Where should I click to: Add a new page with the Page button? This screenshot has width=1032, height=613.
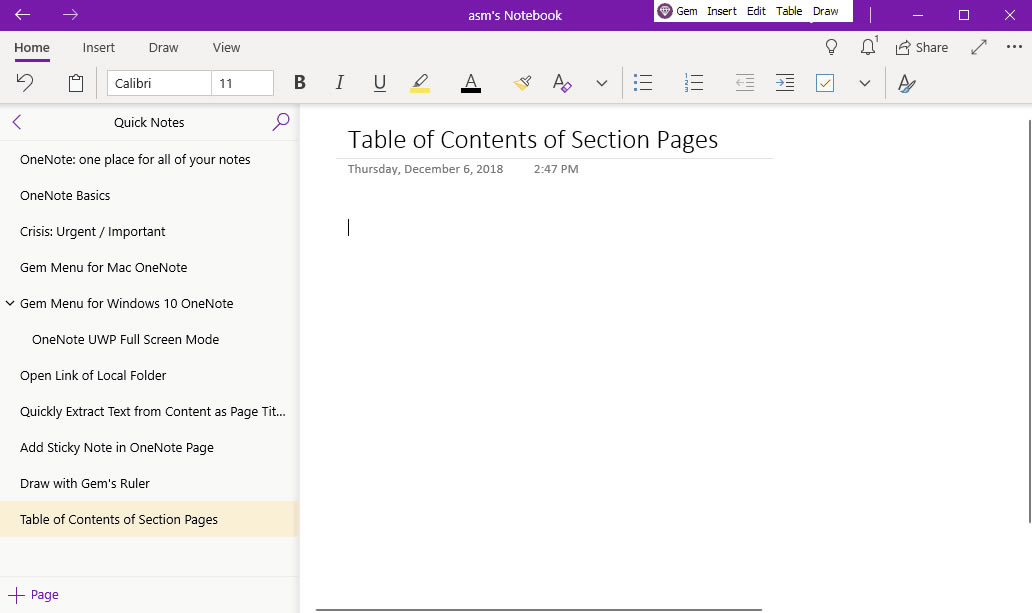(x=33, y=594)
